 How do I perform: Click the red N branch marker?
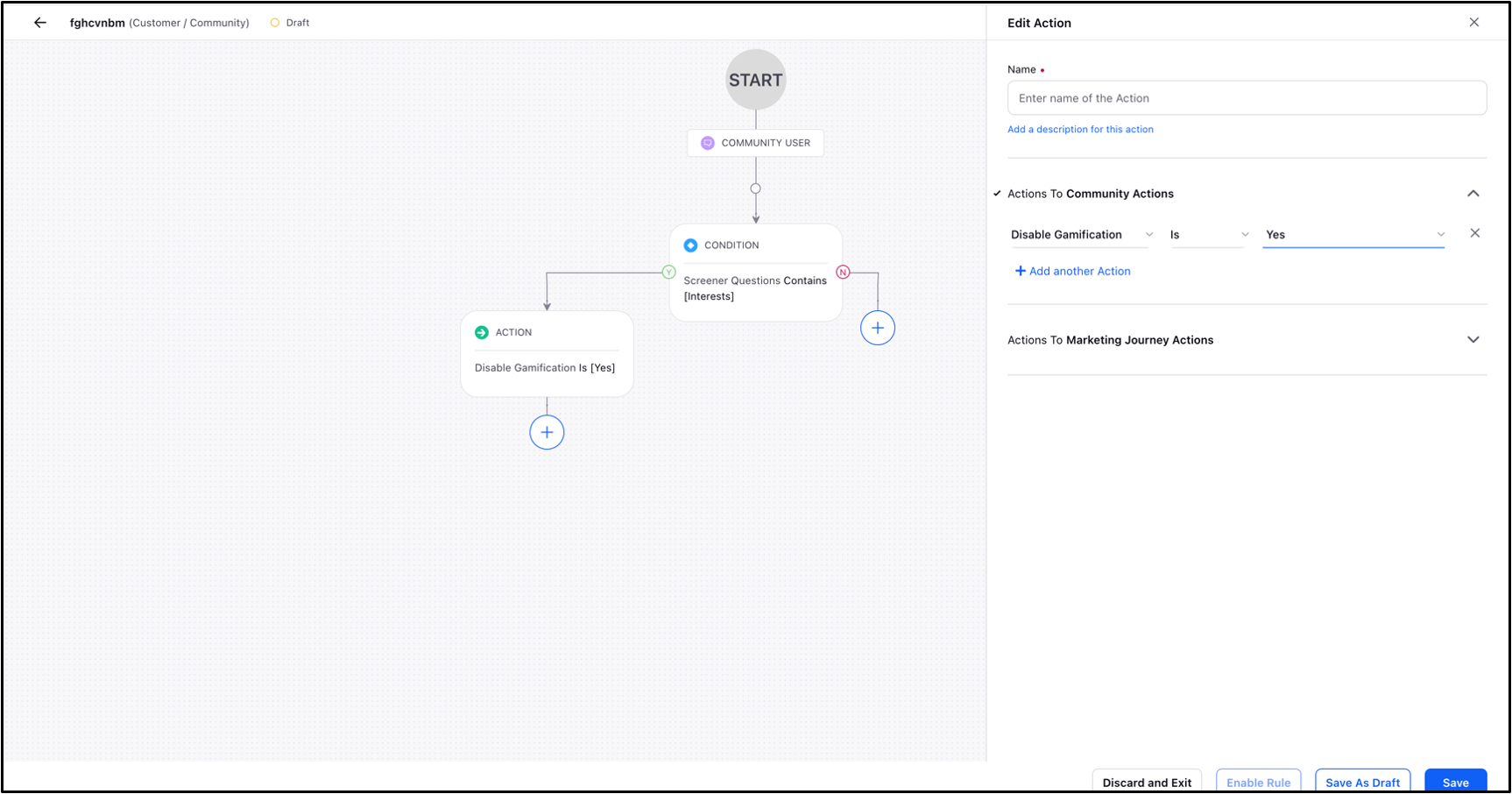pos(843,273)
